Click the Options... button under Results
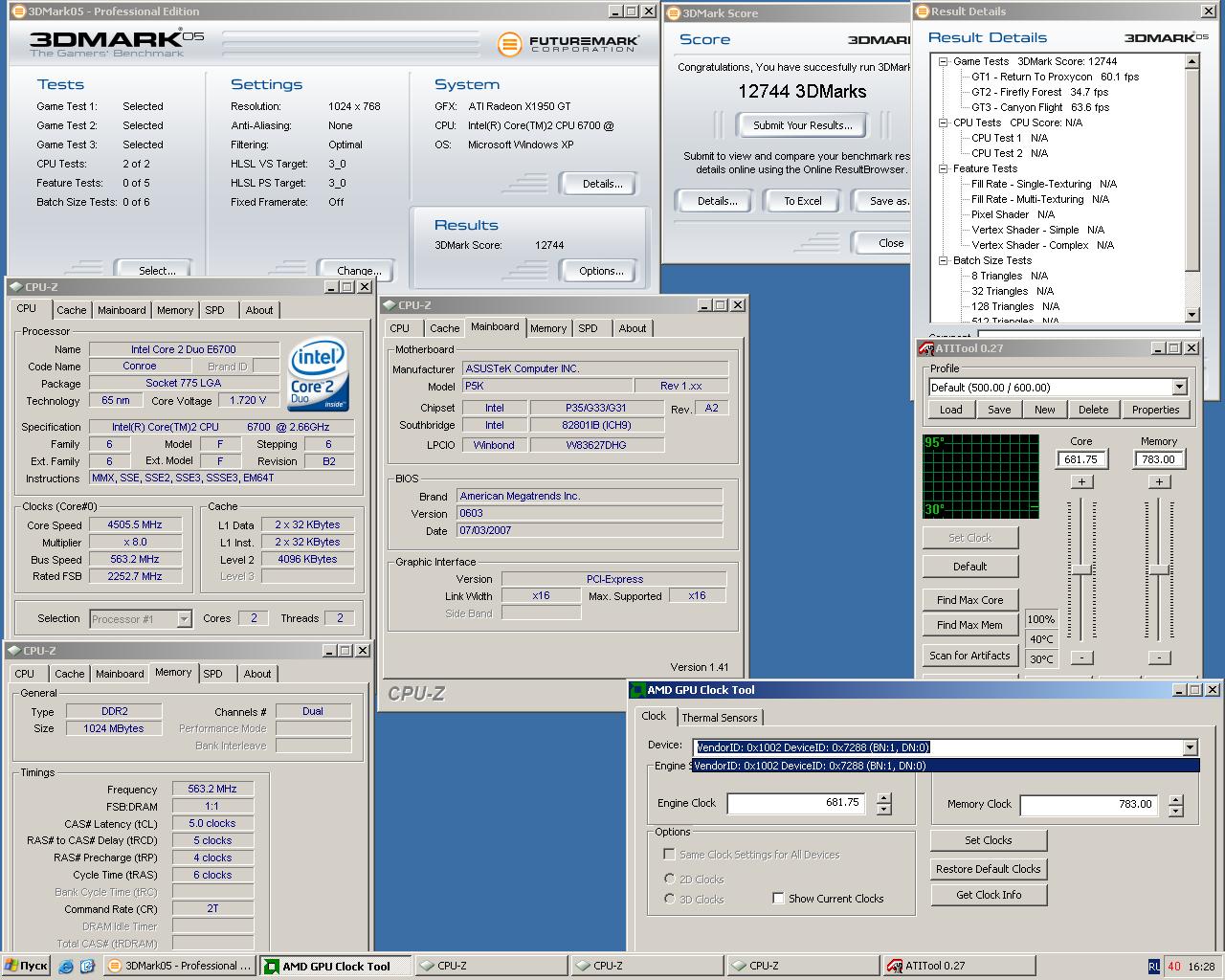The image size is (1225, 980). pyautogui.click(x=601, y=271)
